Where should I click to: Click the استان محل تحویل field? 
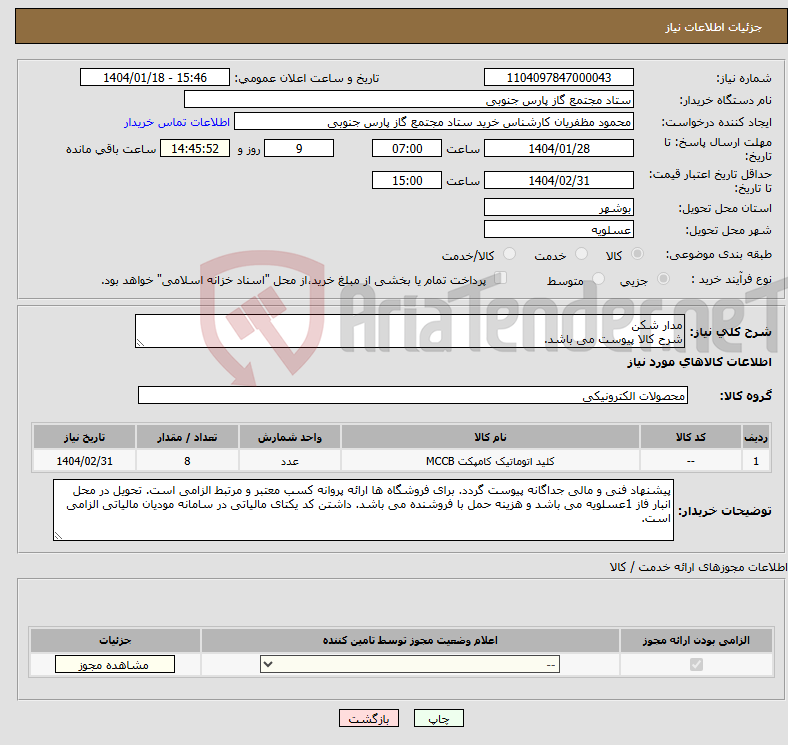pyautogui.click(x=558, y=208)
